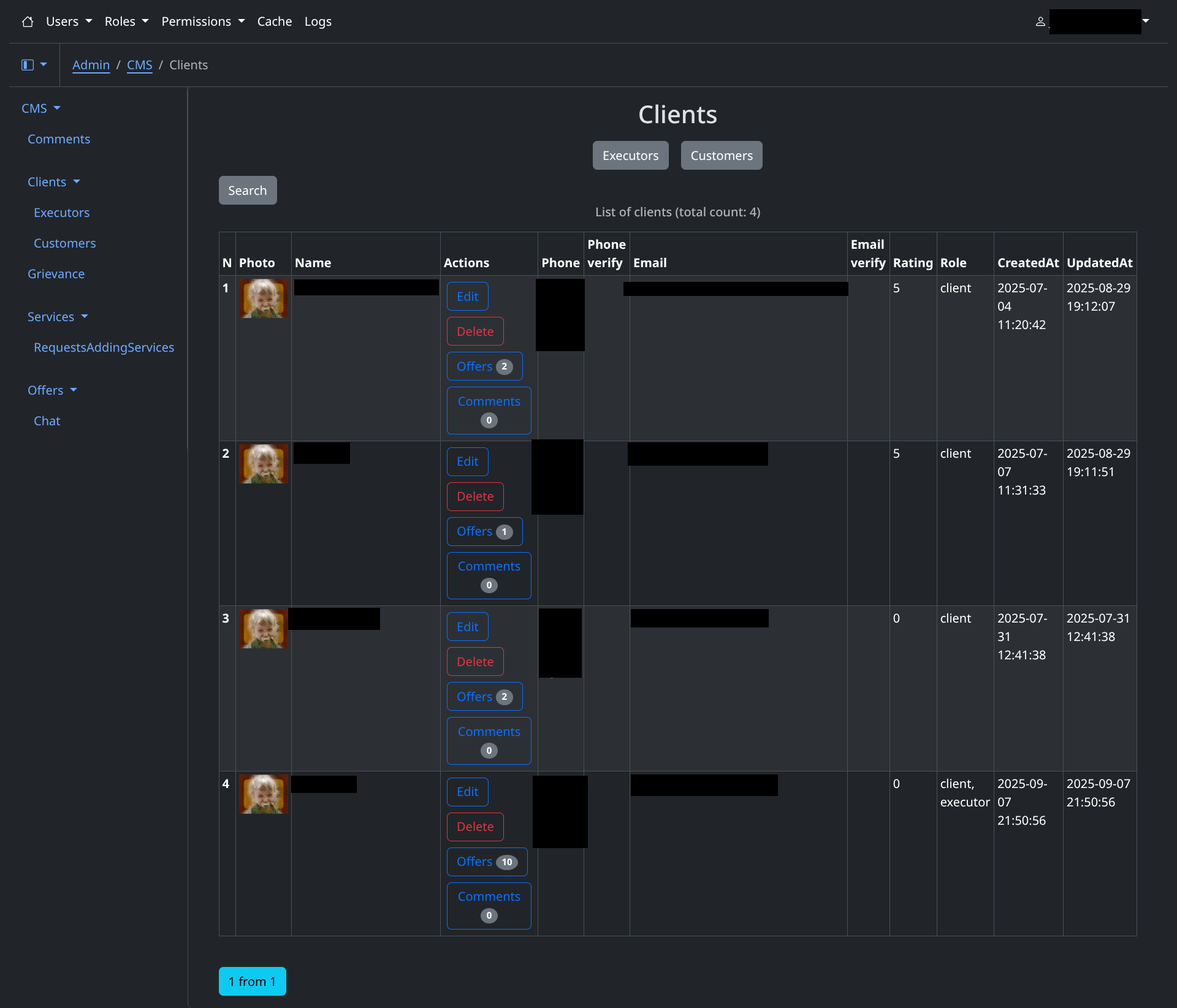1177x1008 pixels.
Task: Open the Cache menu item
Action: tap(274, 21)
